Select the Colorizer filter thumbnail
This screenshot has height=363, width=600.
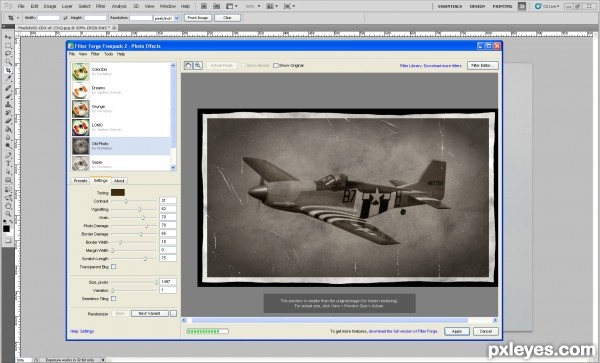[x=81, y=72]
